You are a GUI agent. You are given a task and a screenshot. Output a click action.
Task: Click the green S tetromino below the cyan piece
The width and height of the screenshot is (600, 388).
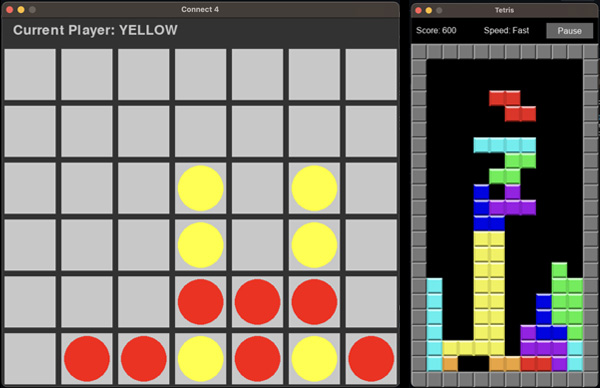[512, 169]
